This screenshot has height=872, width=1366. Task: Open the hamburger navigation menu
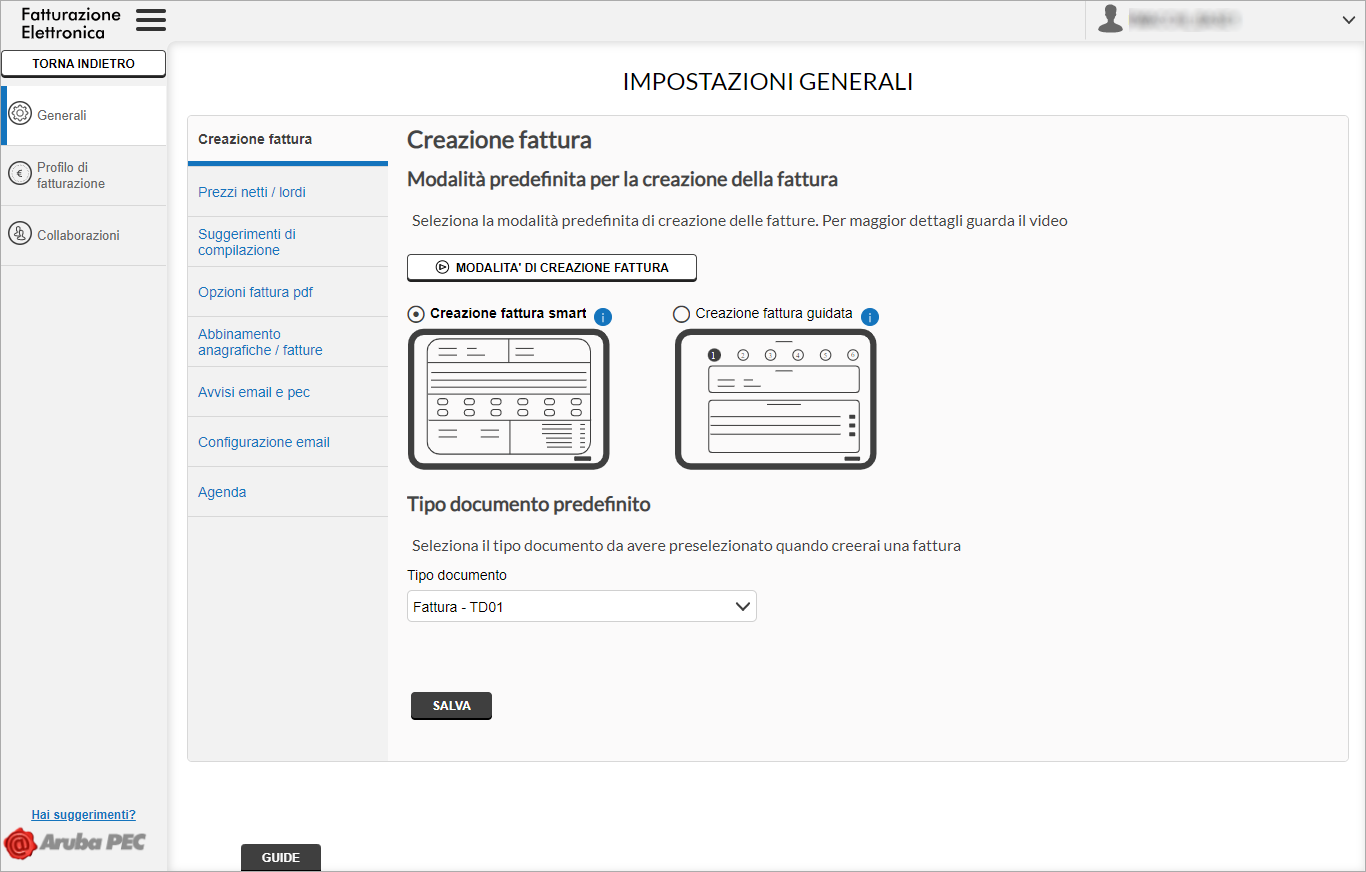[x=150, y=19]
